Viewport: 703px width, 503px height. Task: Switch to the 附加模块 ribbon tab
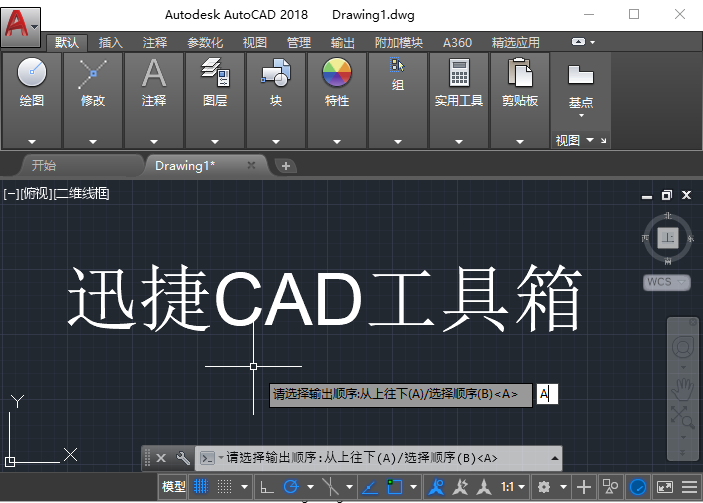tap(399, 43)
